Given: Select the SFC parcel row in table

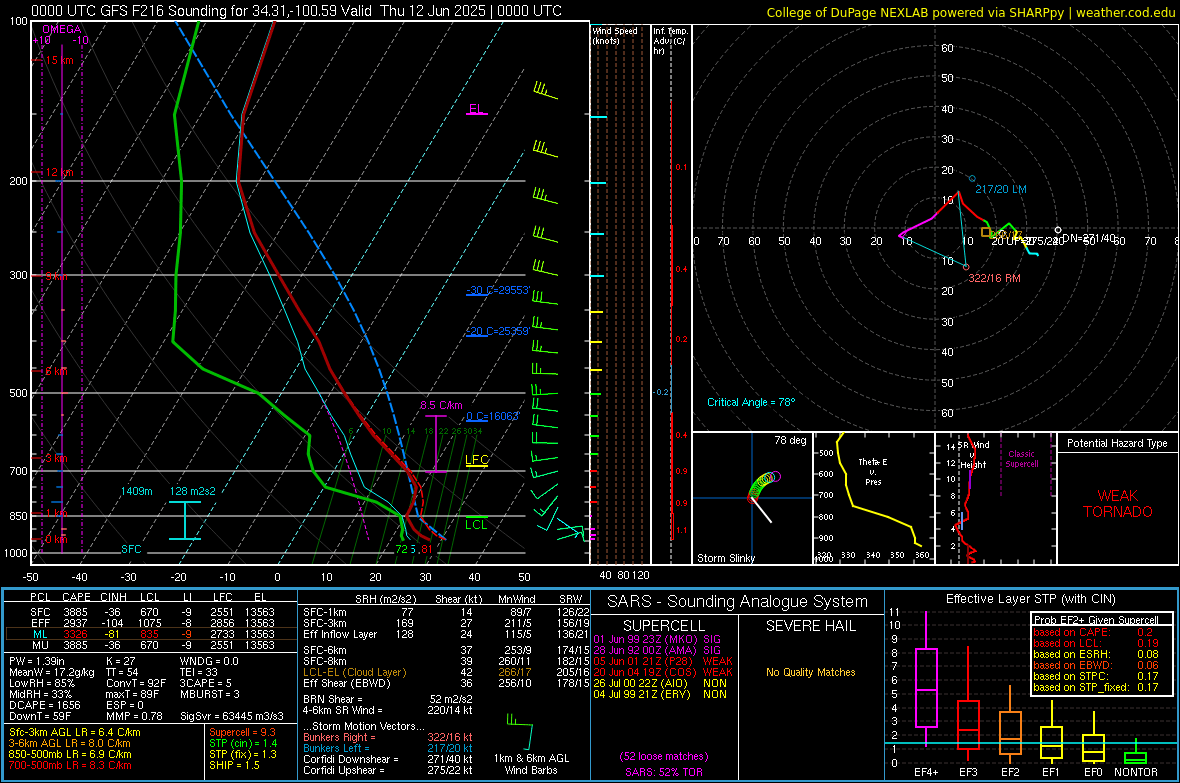Looking at the screenshot, I should coord(151,612).
